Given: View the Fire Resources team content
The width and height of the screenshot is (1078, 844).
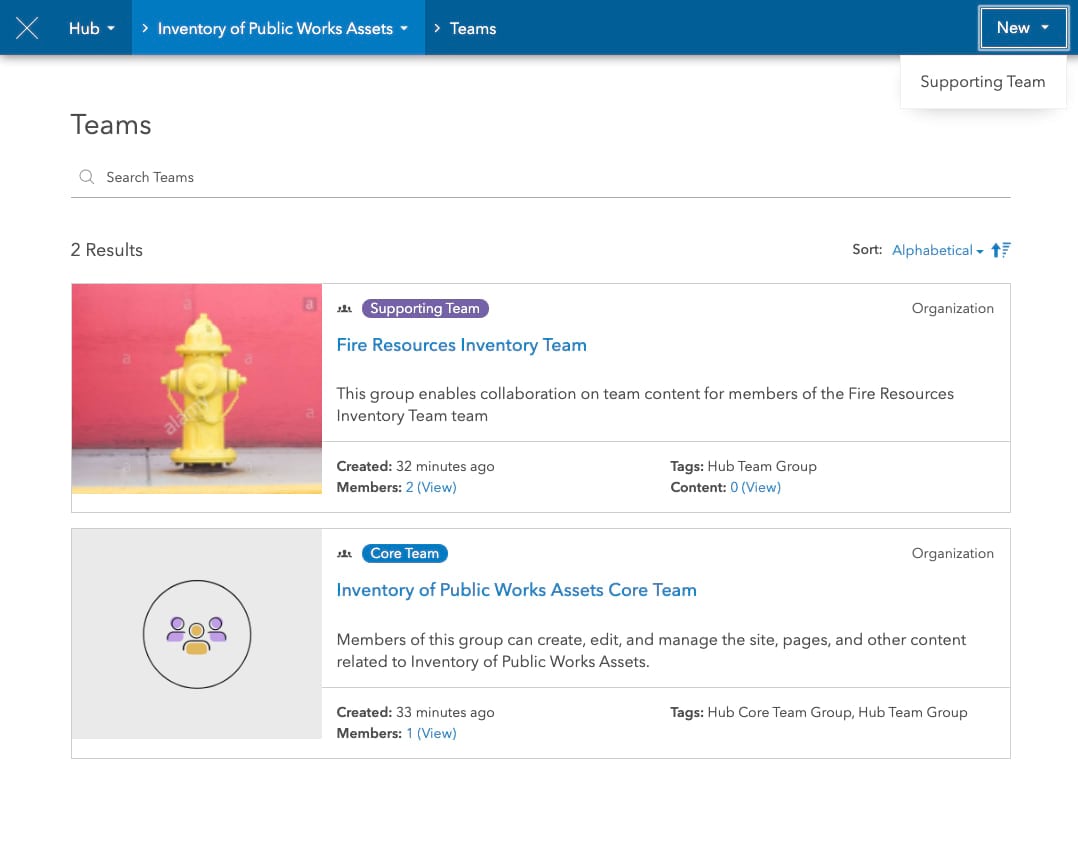Looking at the screenshot, I should click(x=755, y=487).
